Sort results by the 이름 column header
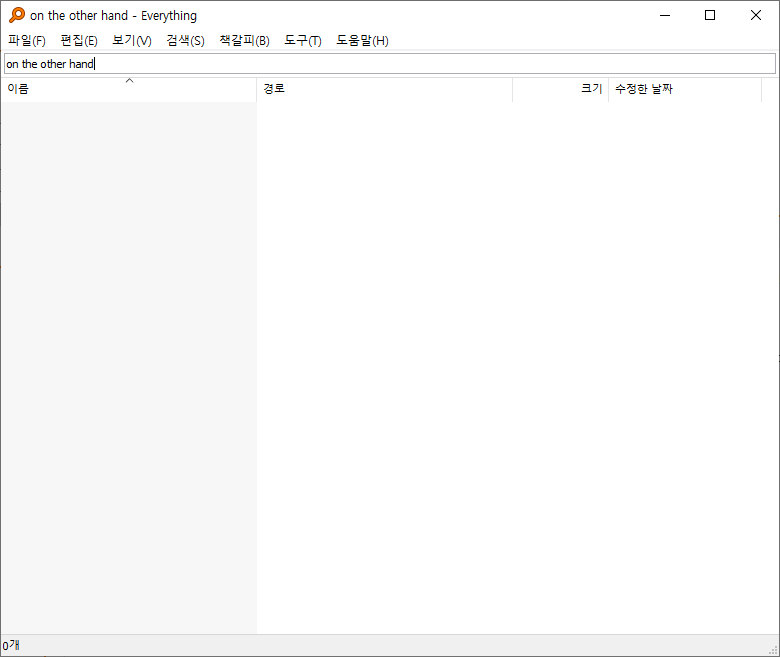780x657 pixels. coord(129,89)
